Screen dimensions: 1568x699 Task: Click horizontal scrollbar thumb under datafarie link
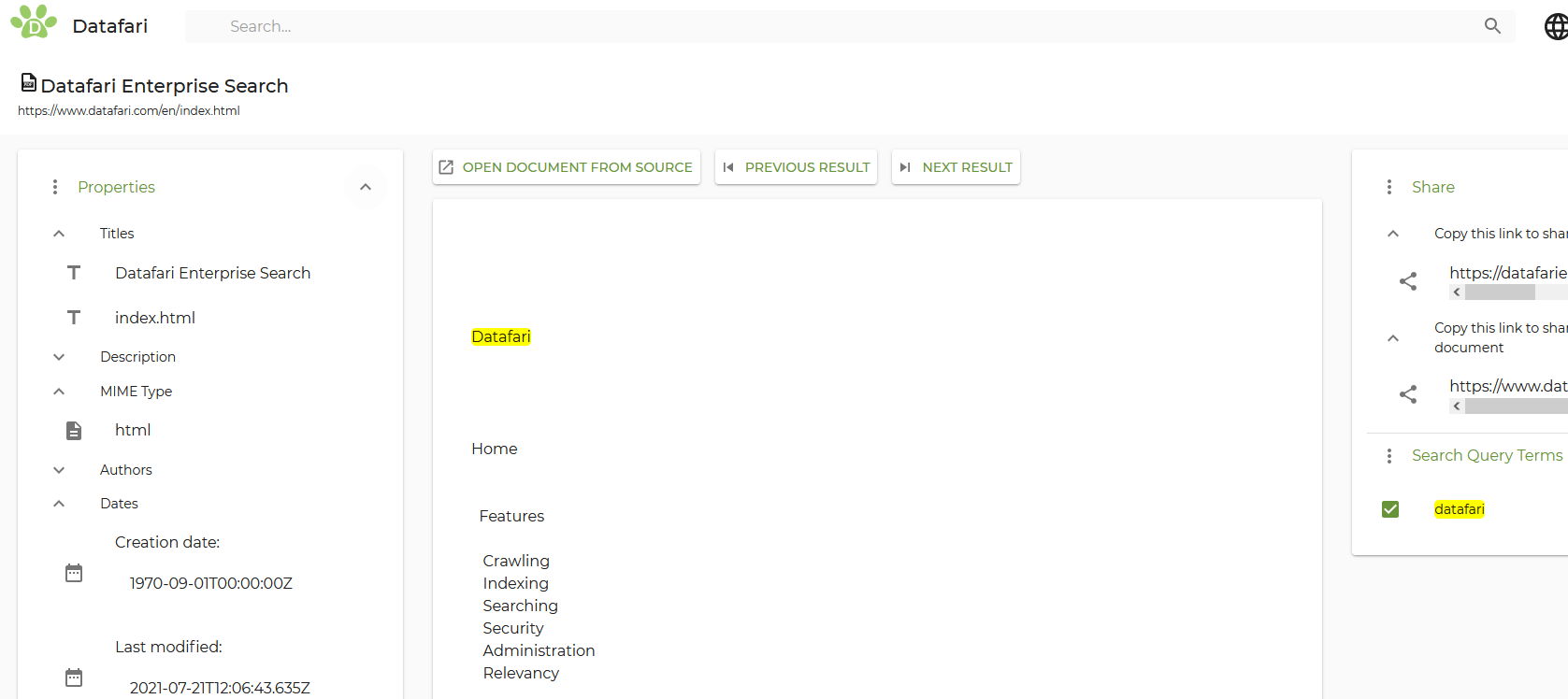1500,292
